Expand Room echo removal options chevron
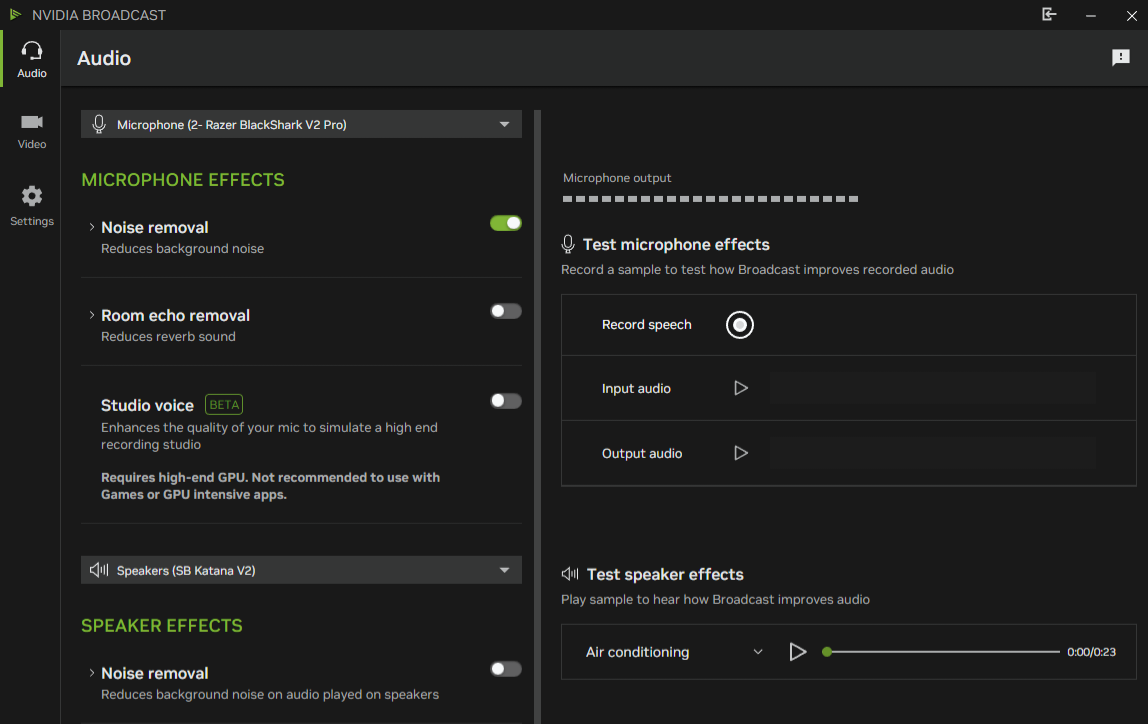1148x724 pixels. pos(92,315)
